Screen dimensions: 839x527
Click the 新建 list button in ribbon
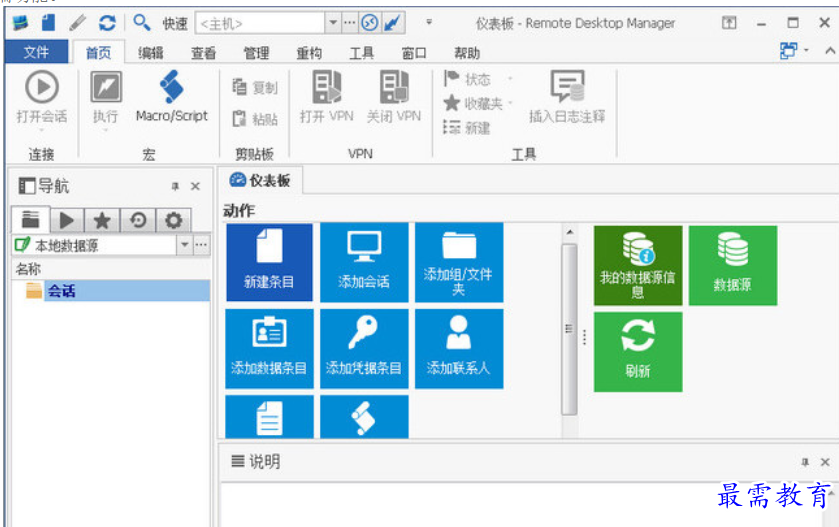[467, 128]
